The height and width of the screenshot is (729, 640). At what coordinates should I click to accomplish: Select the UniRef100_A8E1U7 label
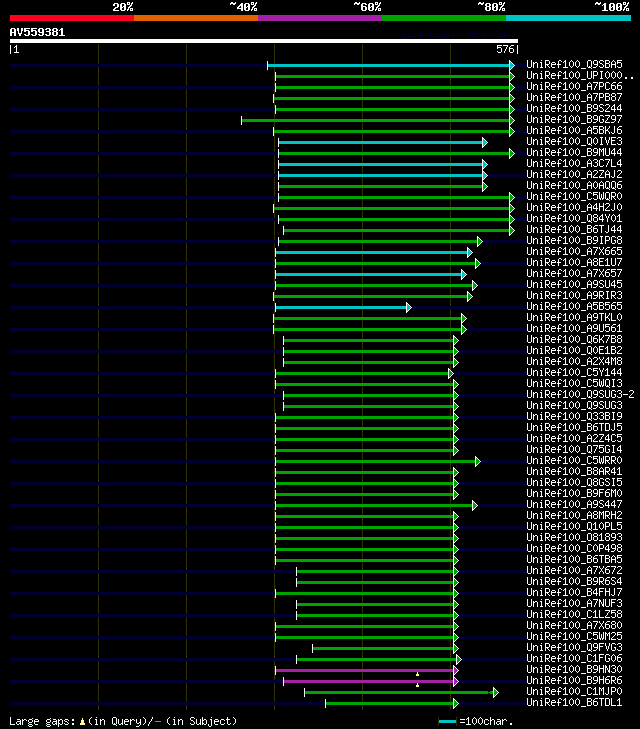(574, 263)
